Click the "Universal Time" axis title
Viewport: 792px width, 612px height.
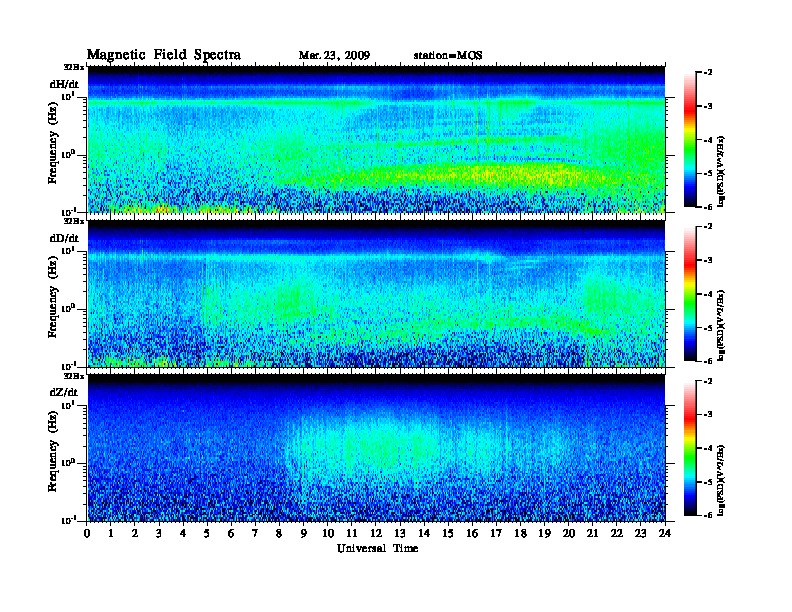tap(377, 548)
